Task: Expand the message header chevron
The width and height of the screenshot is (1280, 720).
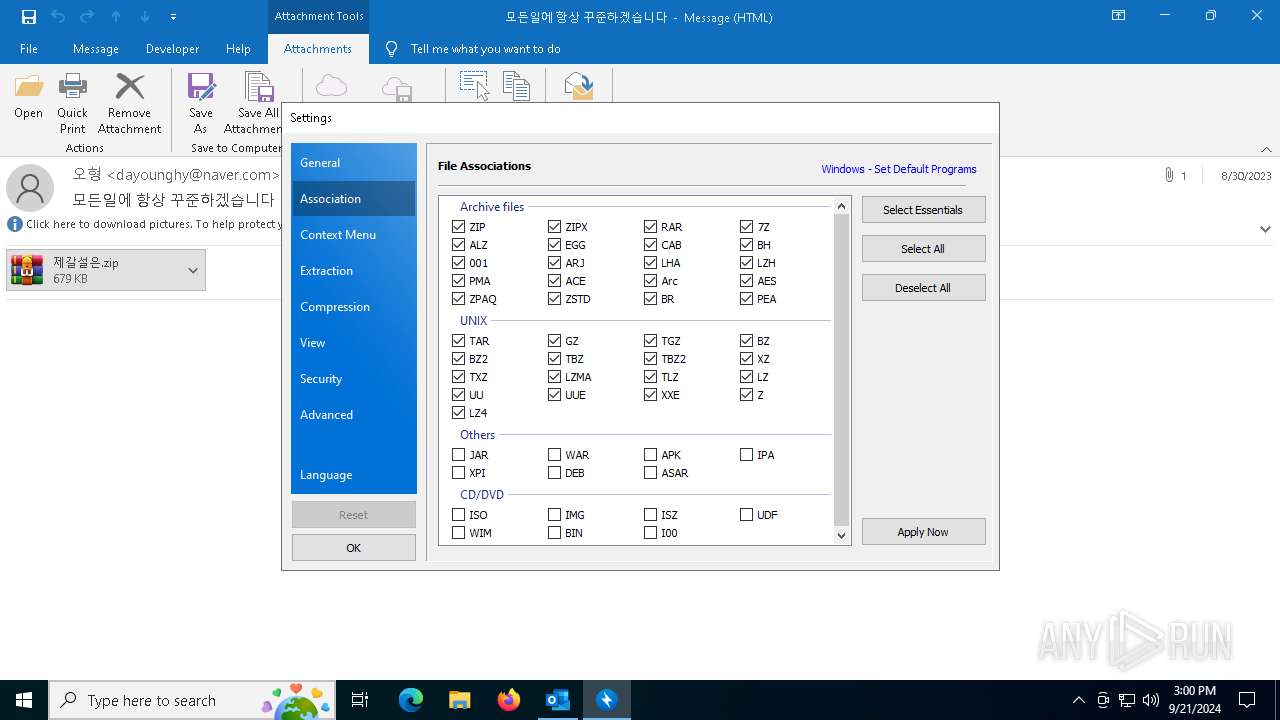Action: click(x=1265, y=229)
